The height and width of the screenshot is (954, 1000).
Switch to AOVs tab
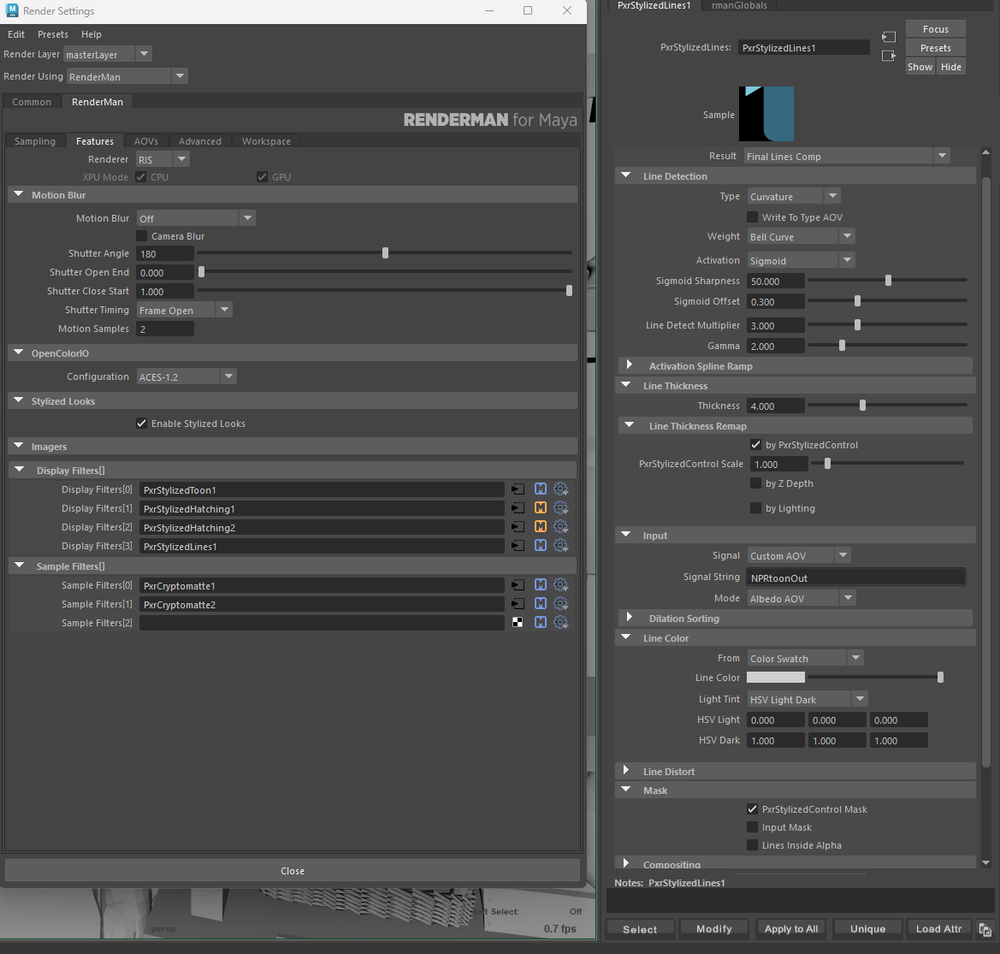146,142
